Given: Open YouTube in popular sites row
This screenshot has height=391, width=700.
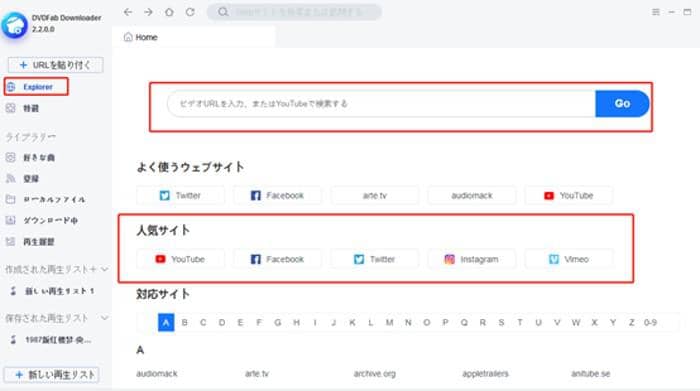Looking at the screenshot, I should point(180,259).
